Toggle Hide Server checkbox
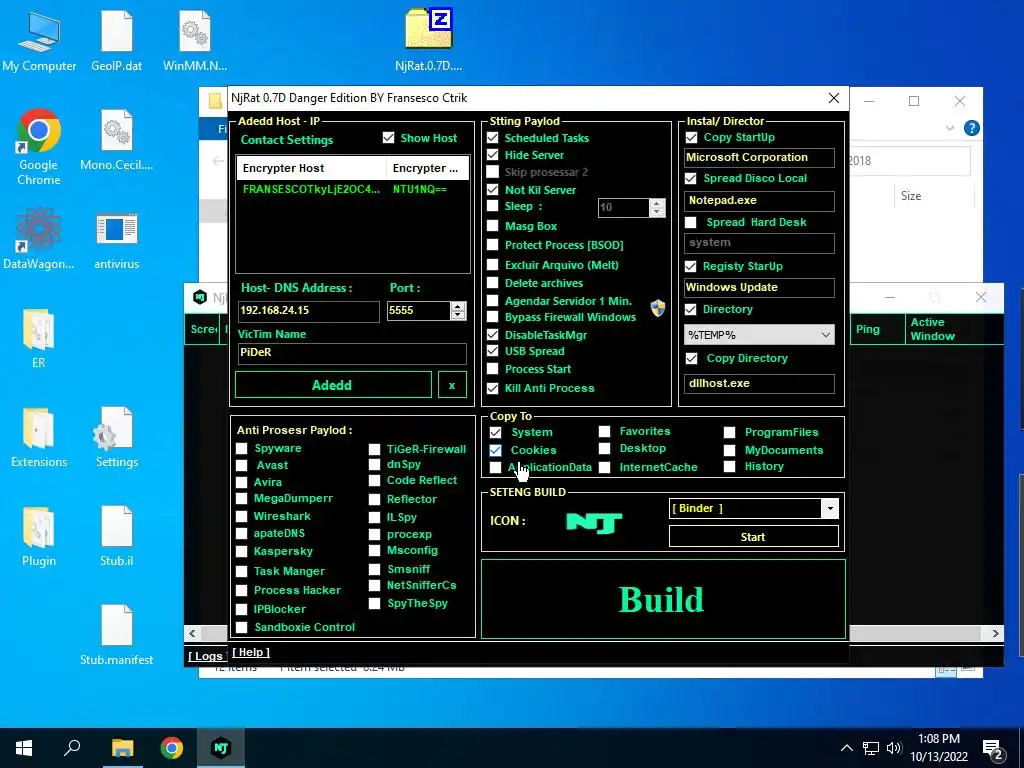Image resolution: width=1024 pixels, height=768 pixels. coord(492,155)
